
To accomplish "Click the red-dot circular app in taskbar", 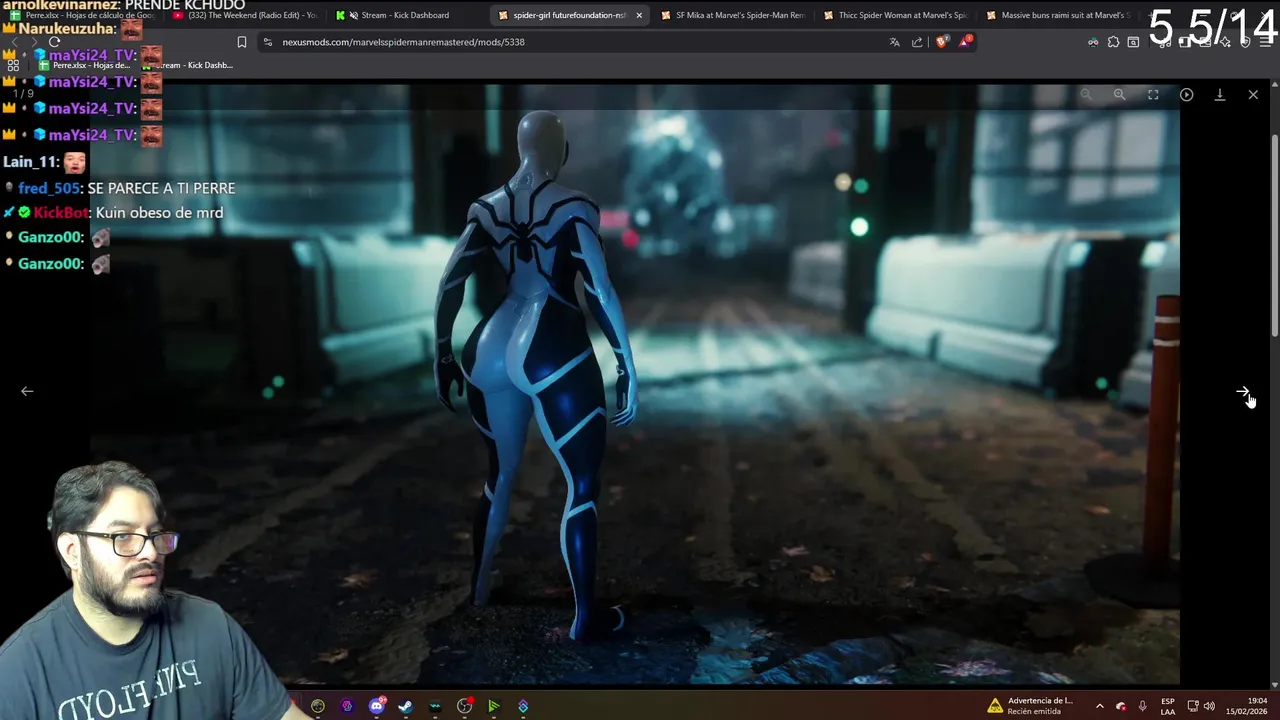I will point(465,706).
